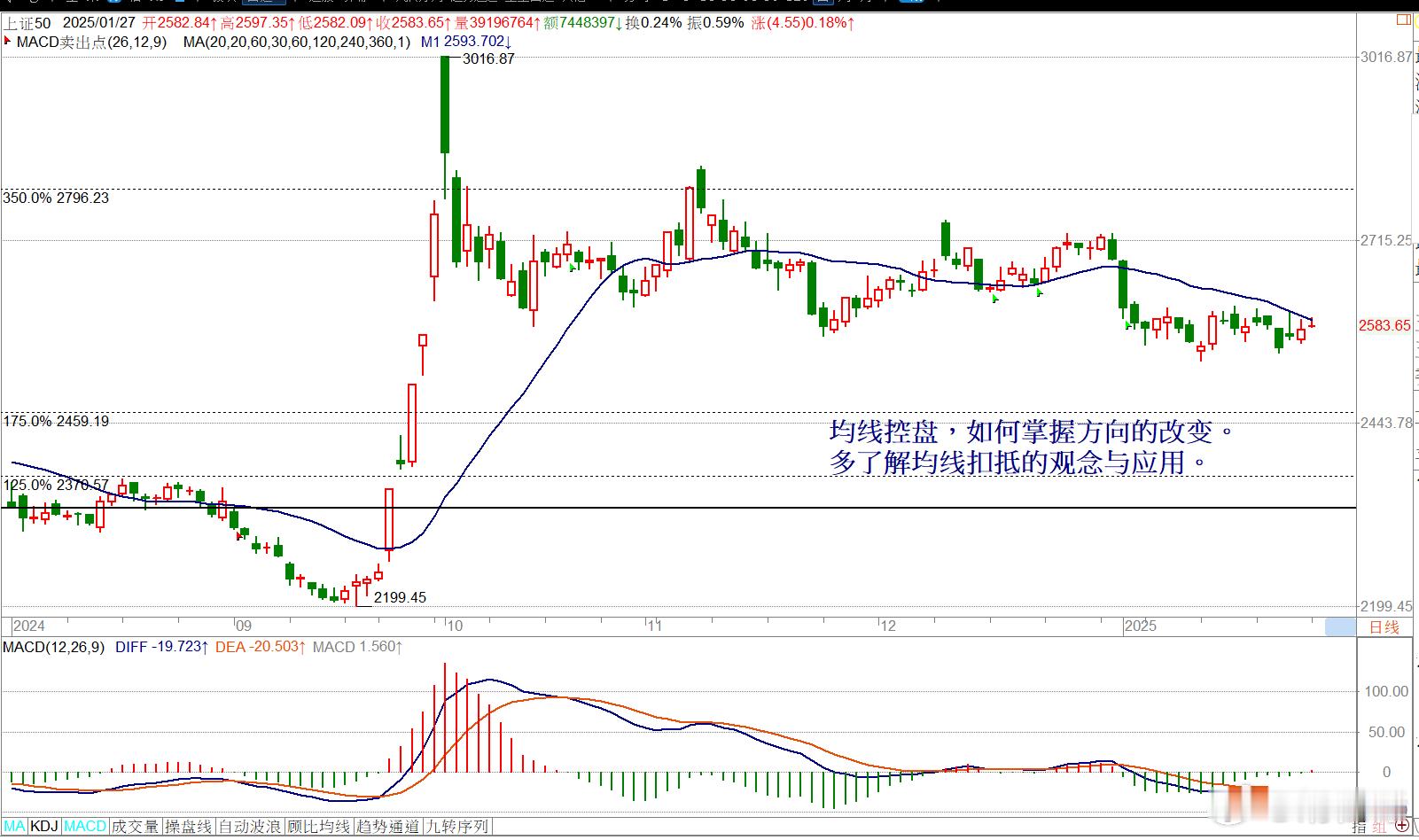Click the 12 month marker on the time axis
The width and height of the screenshot is (1419, 840).
pyautogui.click(x=888, y=626)
